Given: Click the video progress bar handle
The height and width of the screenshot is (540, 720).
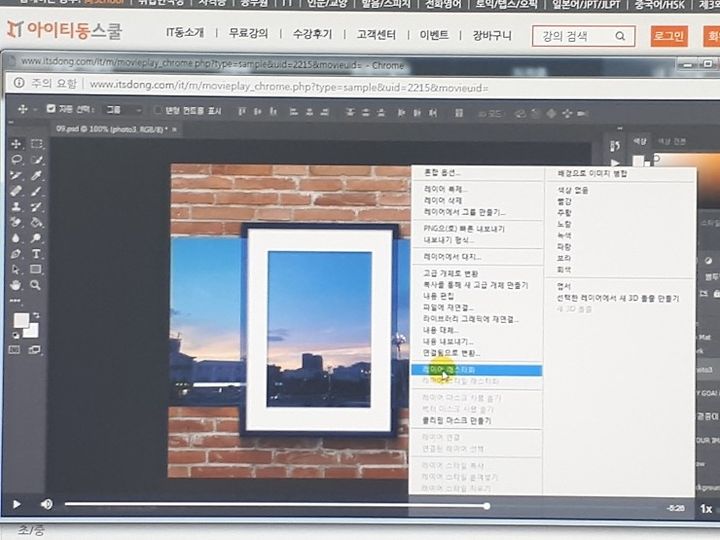Looking at the screenshot, I should coord(487,506).
